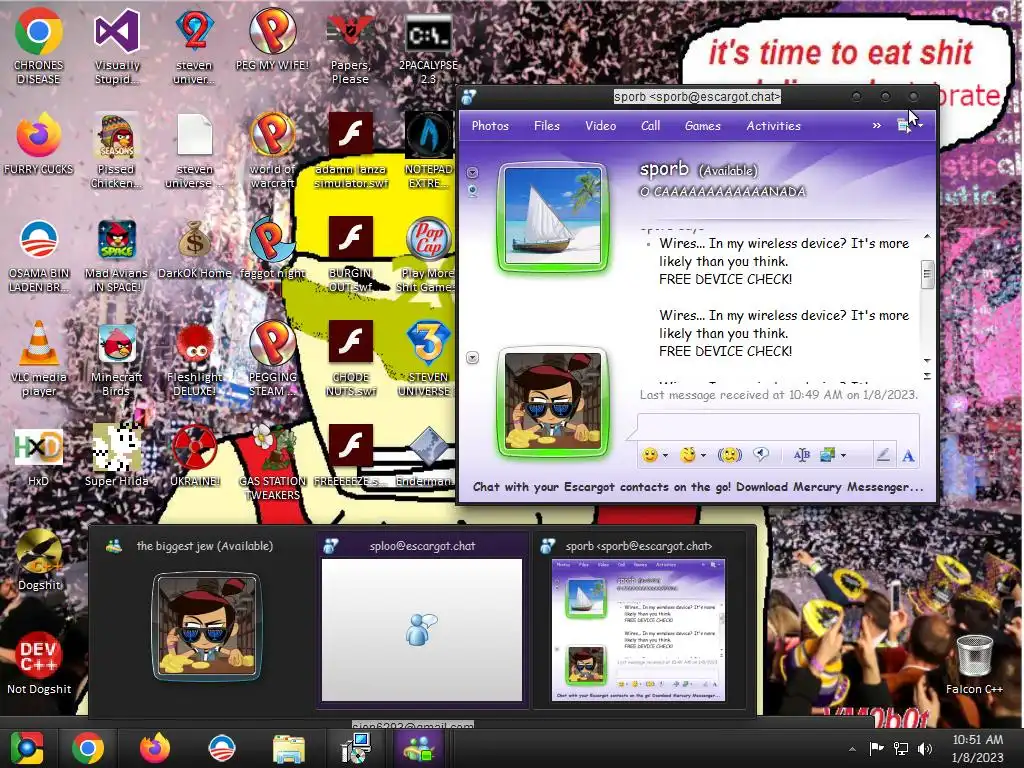
Task: Click the voice clip speech bubble icon
Action: (x=761, y=455)
